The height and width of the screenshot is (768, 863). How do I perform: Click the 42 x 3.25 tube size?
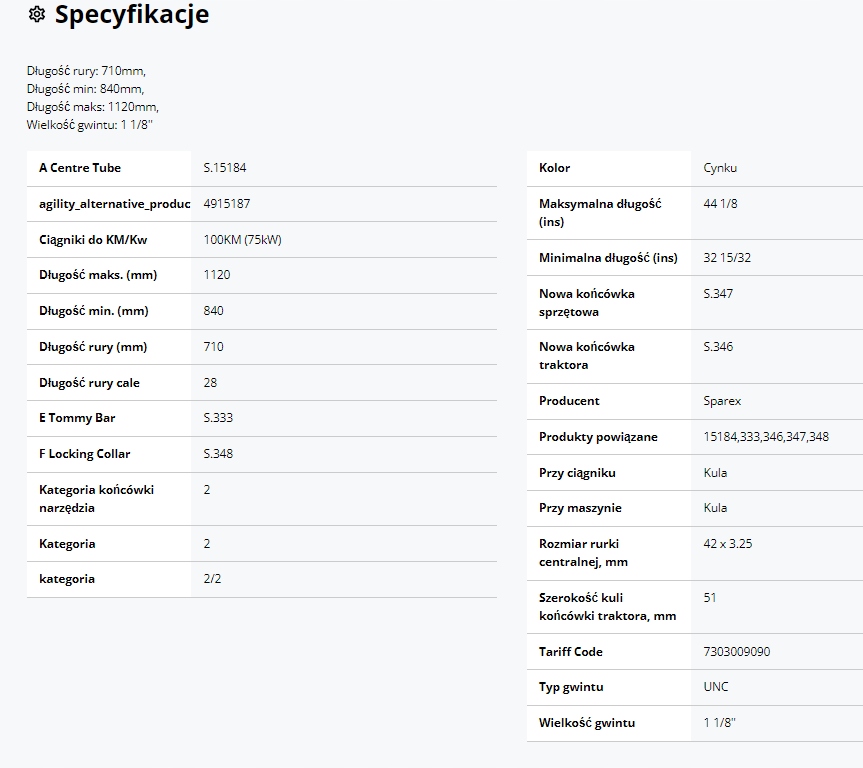pos(728,544)
